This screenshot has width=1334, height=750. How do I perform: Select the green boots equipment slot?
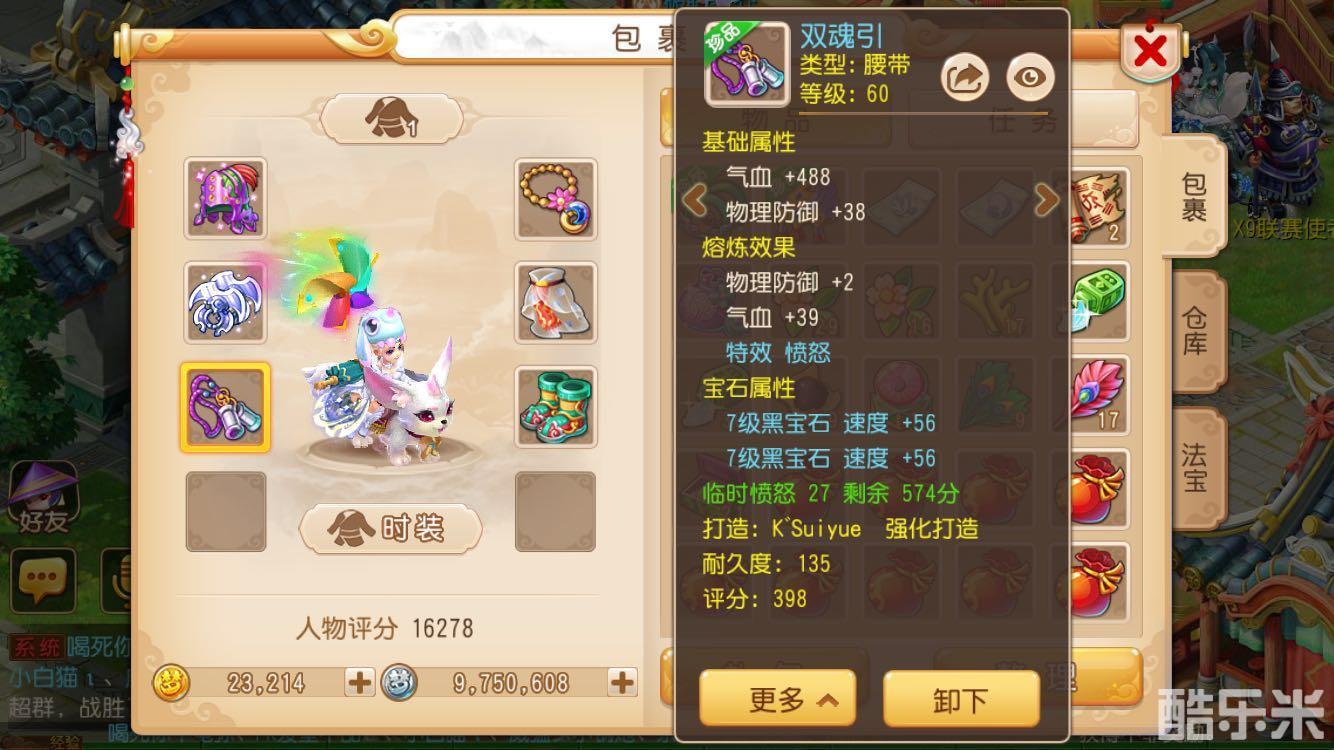[556, 406]
